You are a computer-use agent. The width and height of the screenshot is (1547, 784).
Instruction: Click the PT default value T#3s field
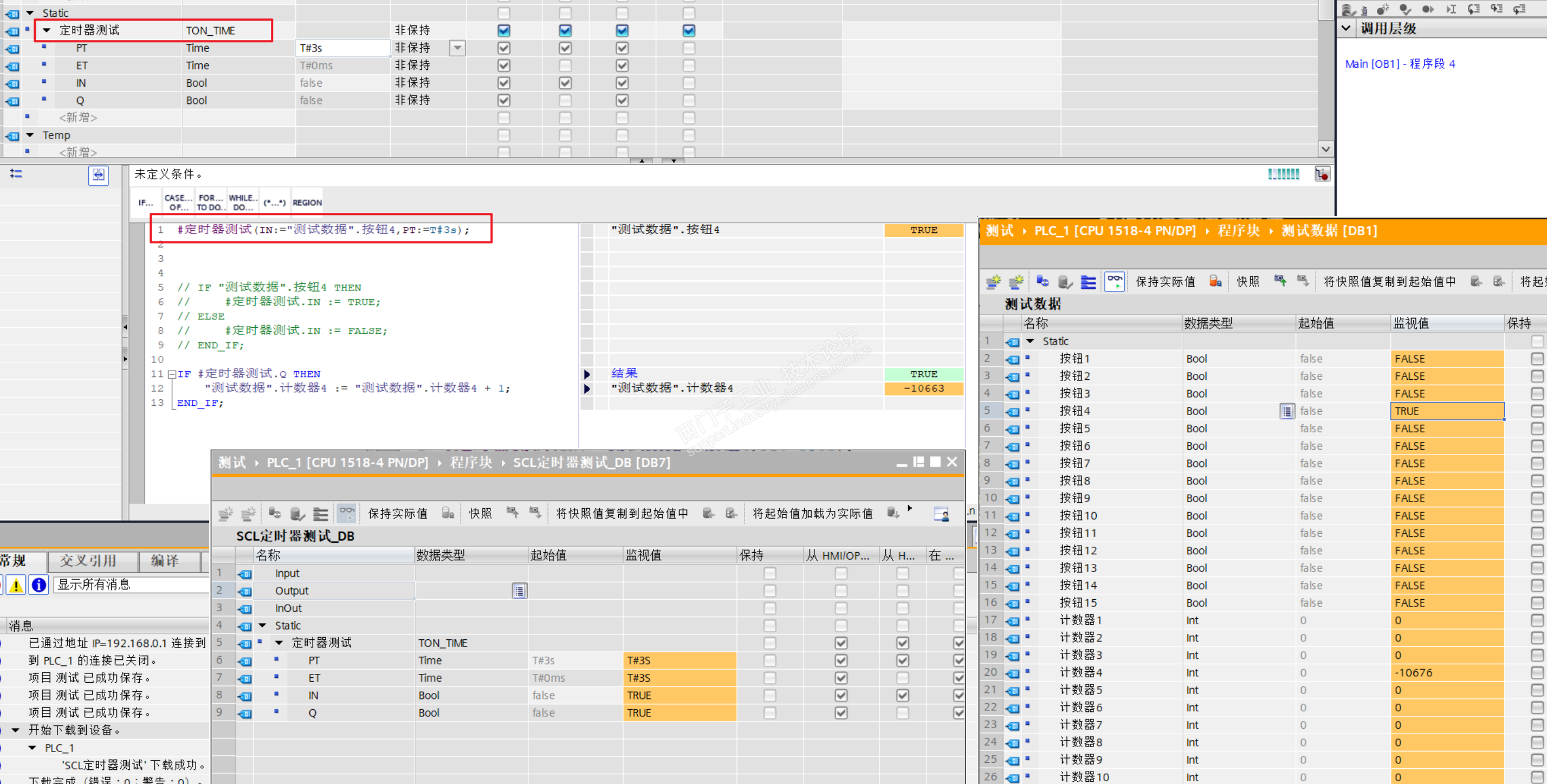pos(342,48)
